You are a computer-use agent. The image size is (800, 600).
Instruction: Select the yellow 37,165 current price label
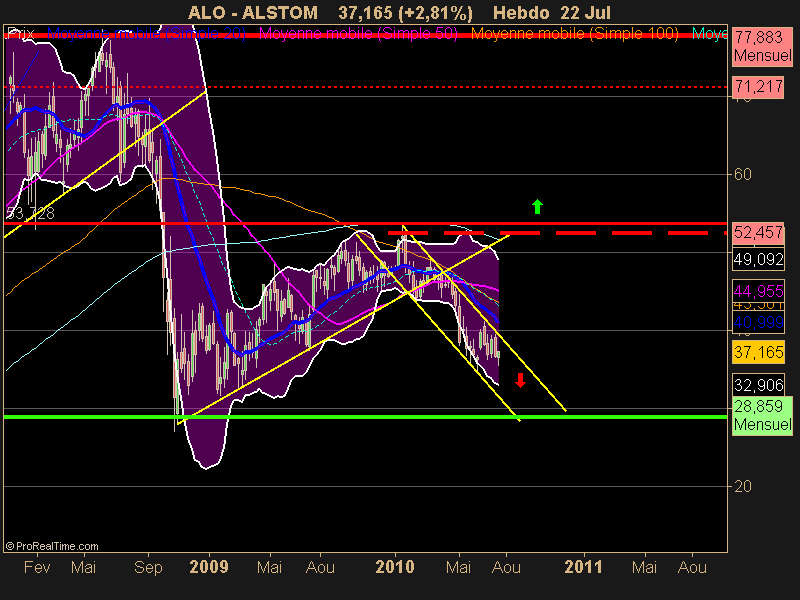click(x=758, y=352)
